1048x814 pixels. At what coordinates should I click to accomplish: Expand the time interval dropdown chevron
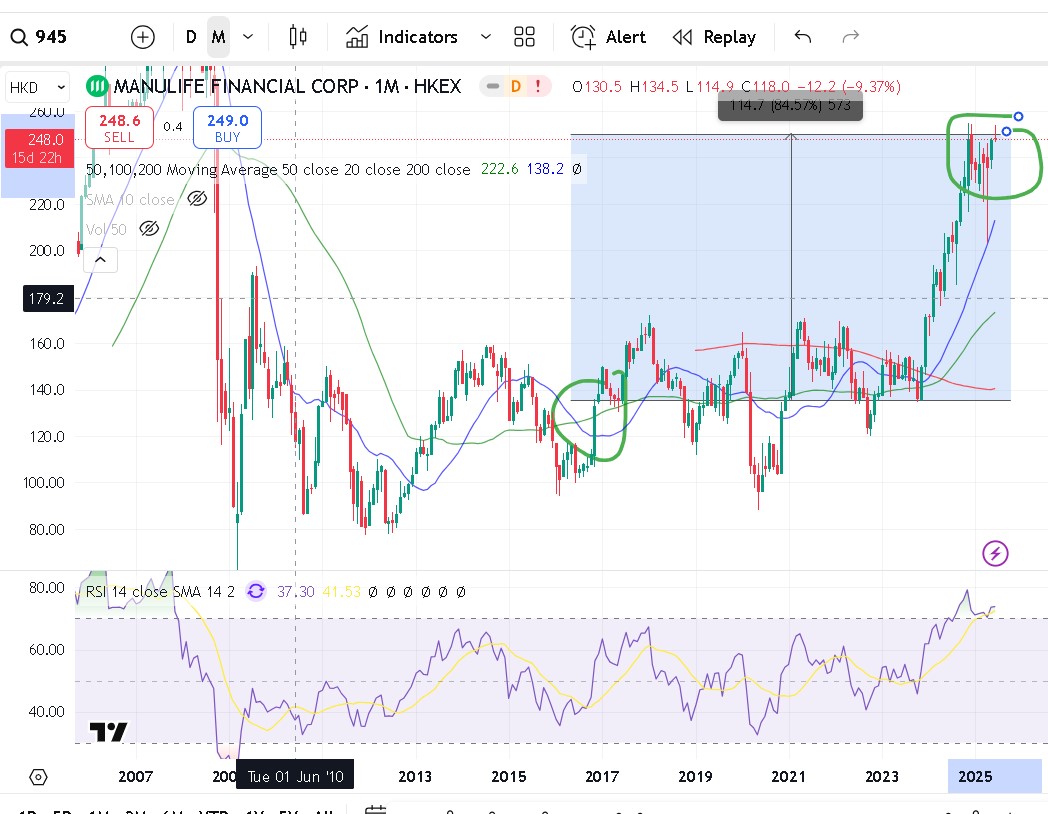[248, 37]
